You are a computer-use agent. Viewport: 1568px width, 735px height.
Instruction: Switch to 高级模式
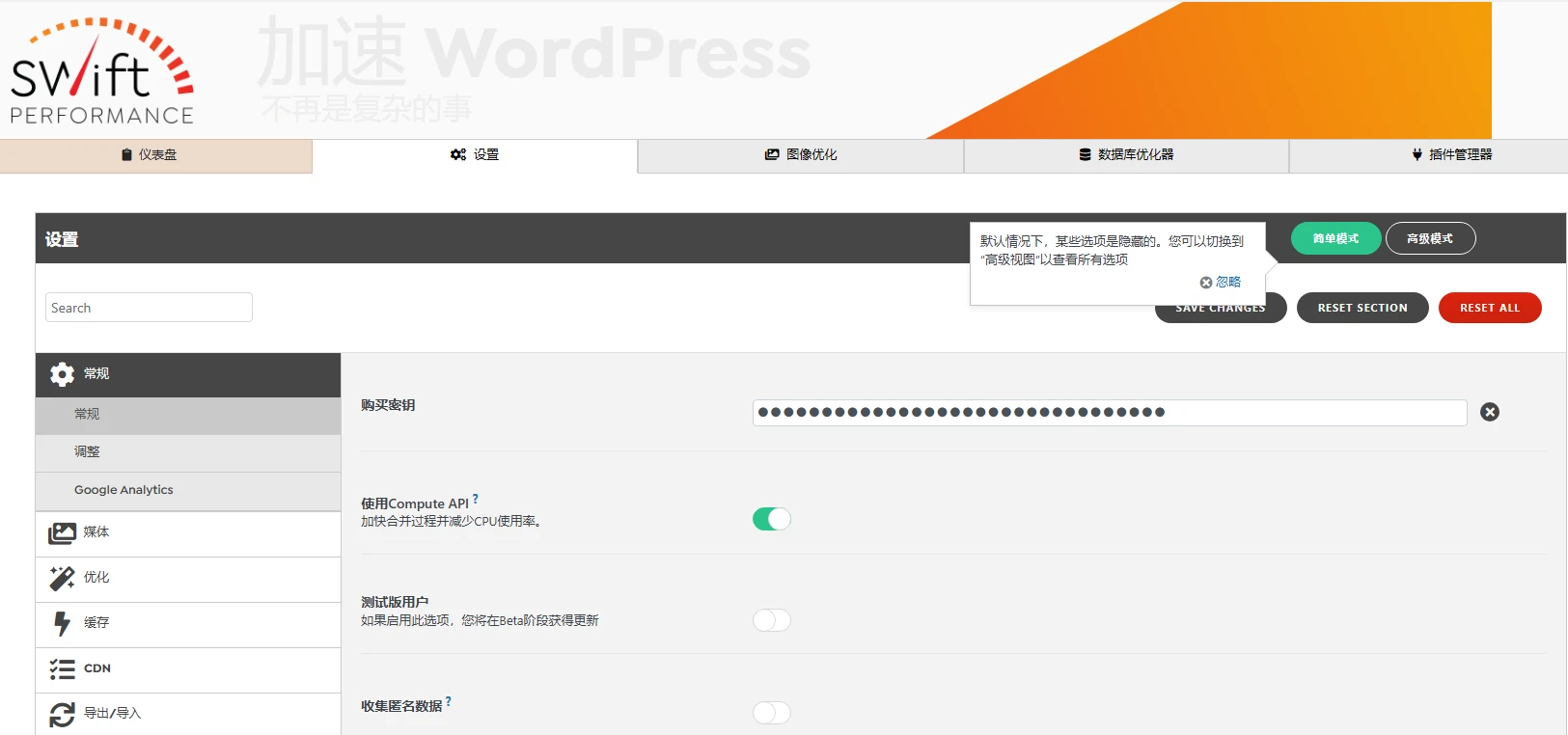point(1430,238)
